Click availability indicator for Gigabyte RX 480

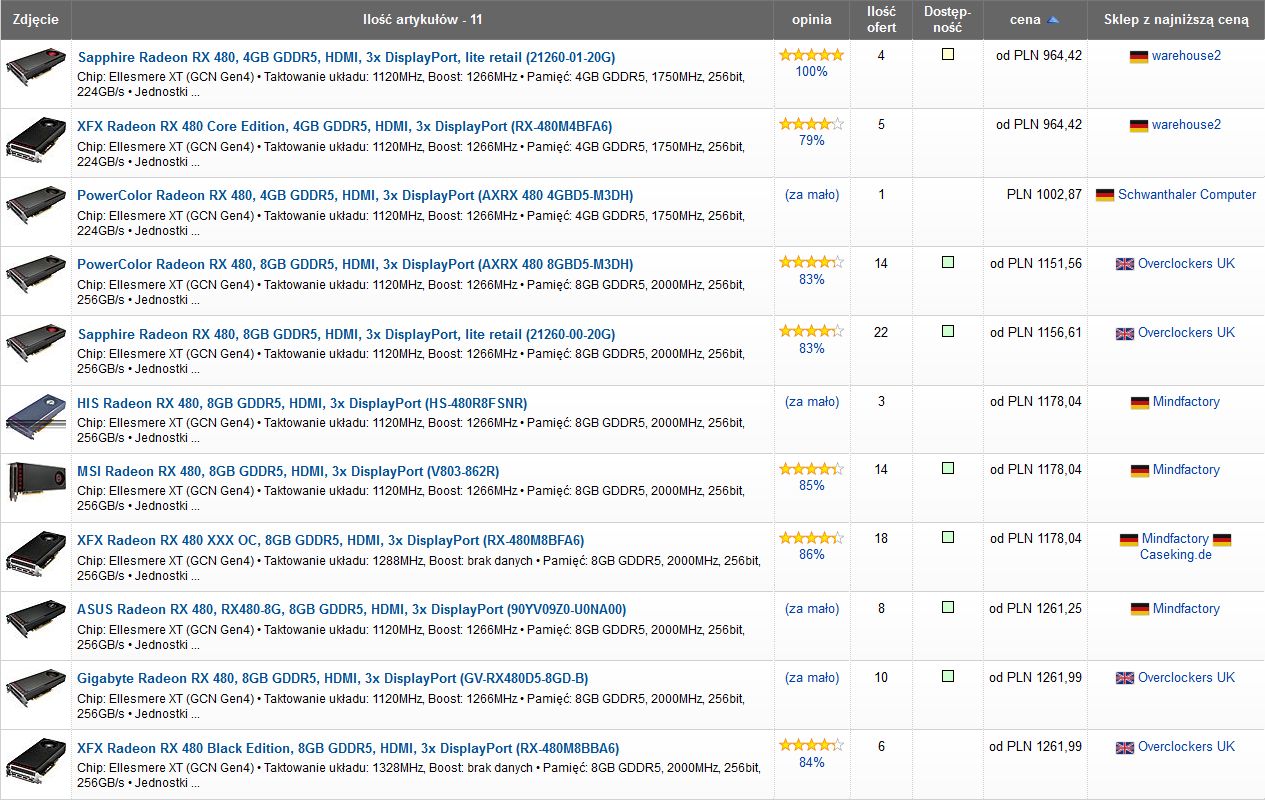[x=948, y=676]
